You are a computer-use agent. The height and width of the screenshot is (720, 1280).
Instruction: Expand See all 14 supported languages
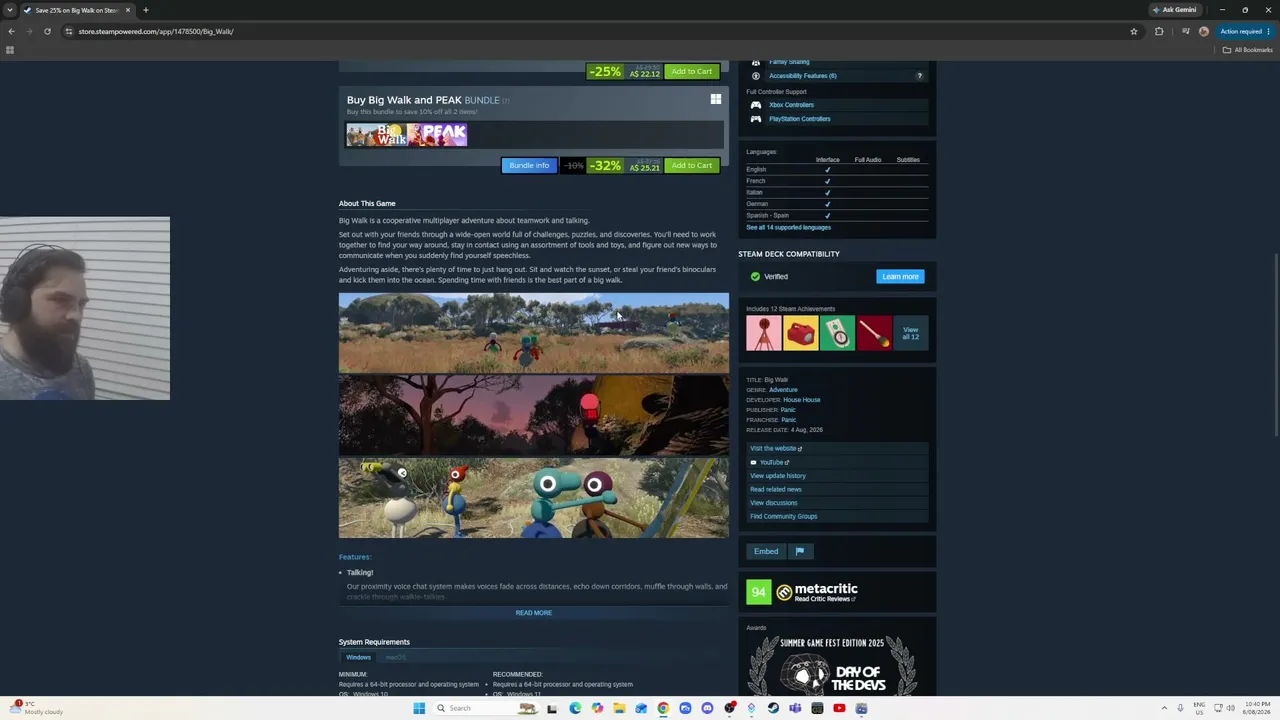(788, 228)
